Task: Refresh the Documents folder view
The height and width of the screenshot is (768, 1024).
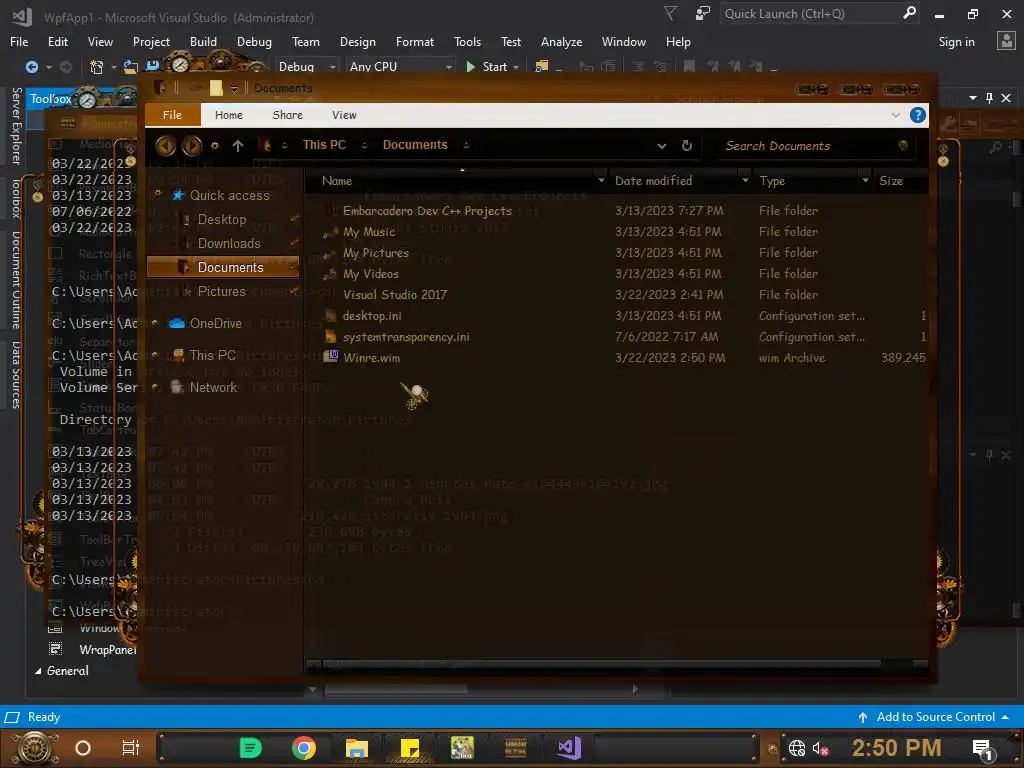Action: 686,146
